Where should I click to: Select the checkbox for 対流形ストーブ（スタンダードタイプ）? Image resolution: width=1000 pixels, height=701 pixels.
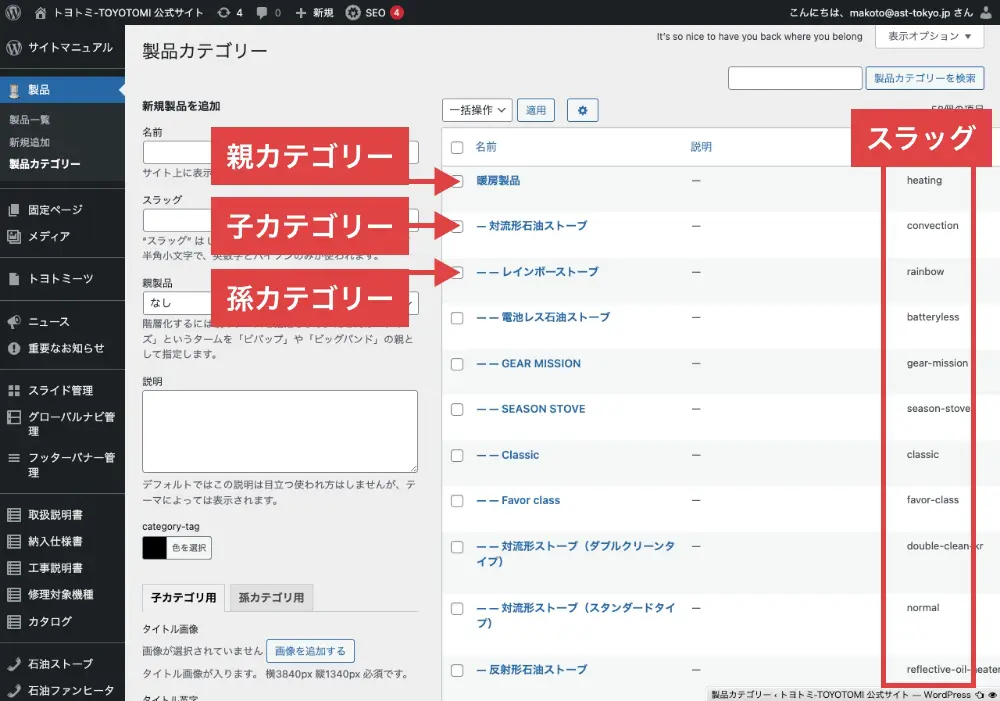click(x=457, y=609)
